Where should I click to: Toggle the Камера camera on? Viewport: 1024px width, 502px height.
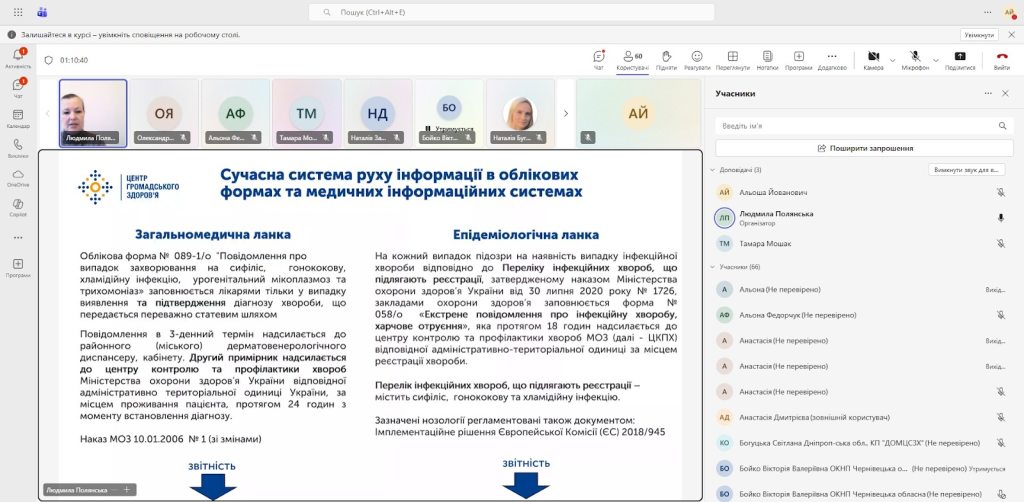click(872, 58)
